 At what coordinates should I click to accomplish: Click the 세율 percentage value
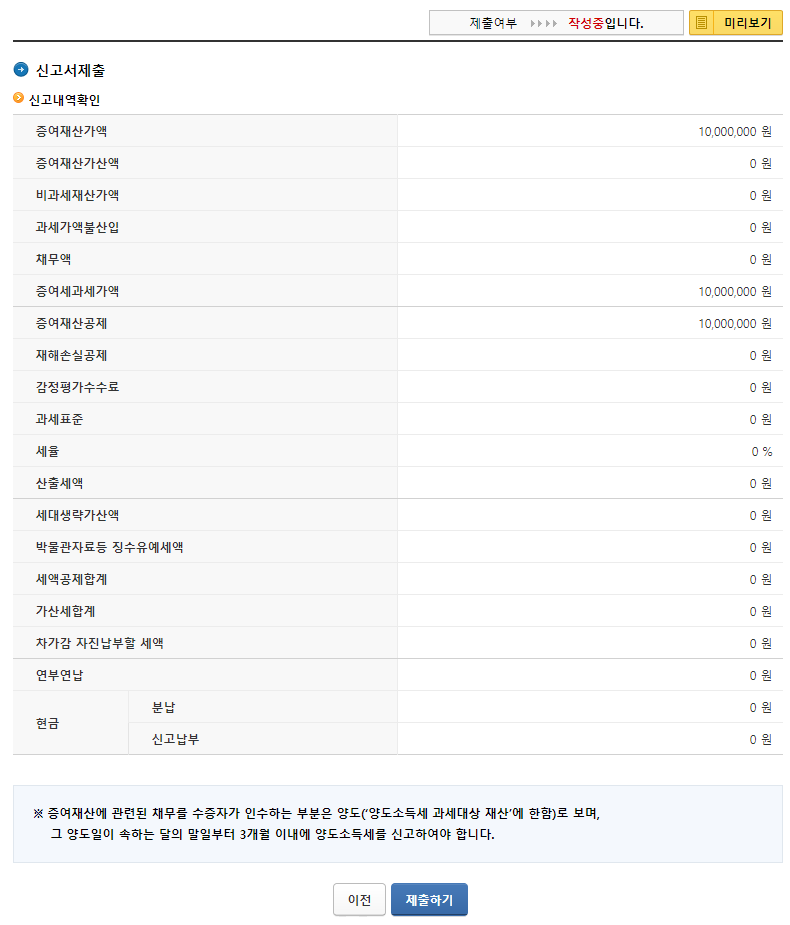(x=755, y=451)
